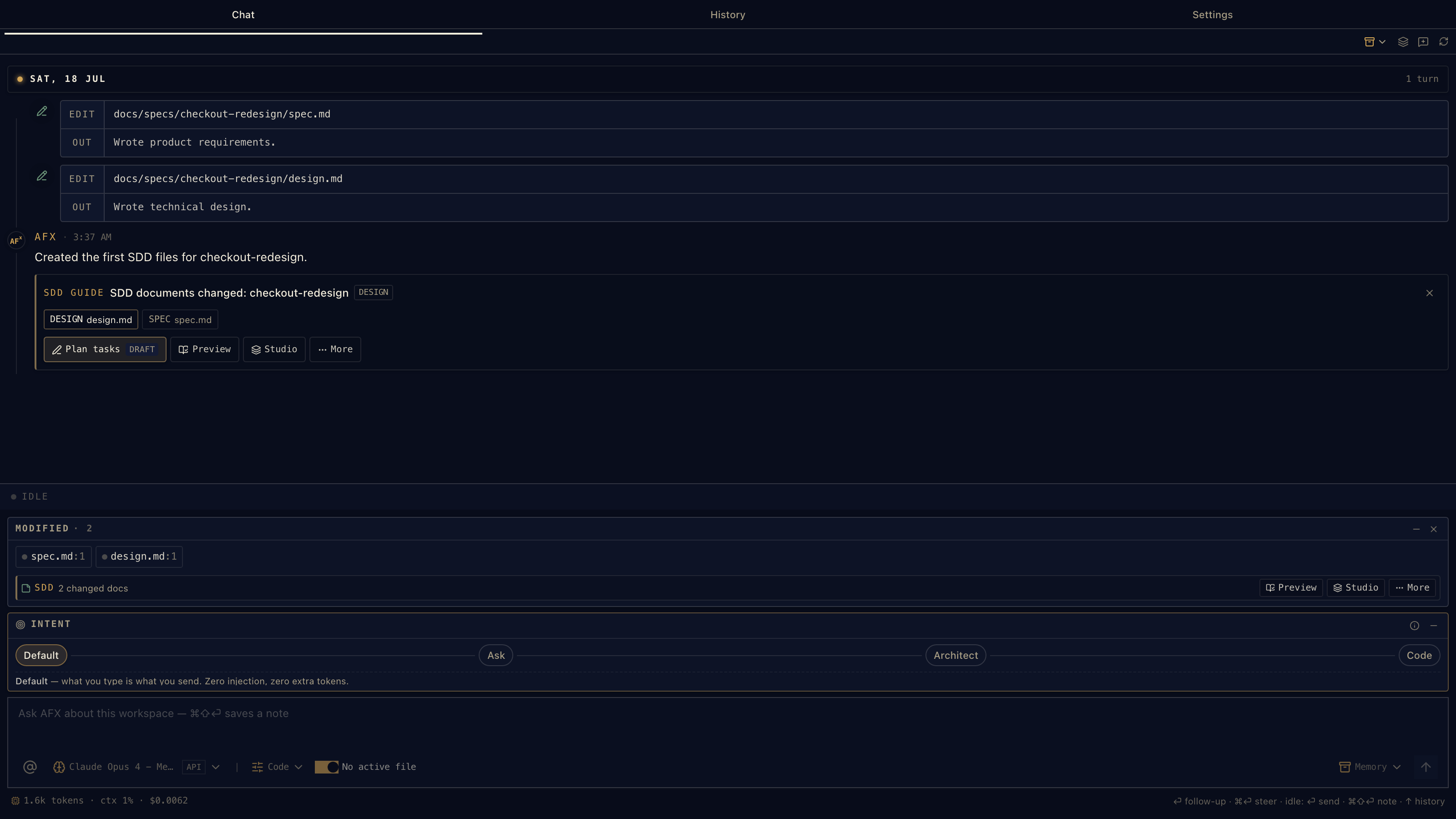Select the DESIGN design.md chip

pyautogui.click(x=91, y=319)
